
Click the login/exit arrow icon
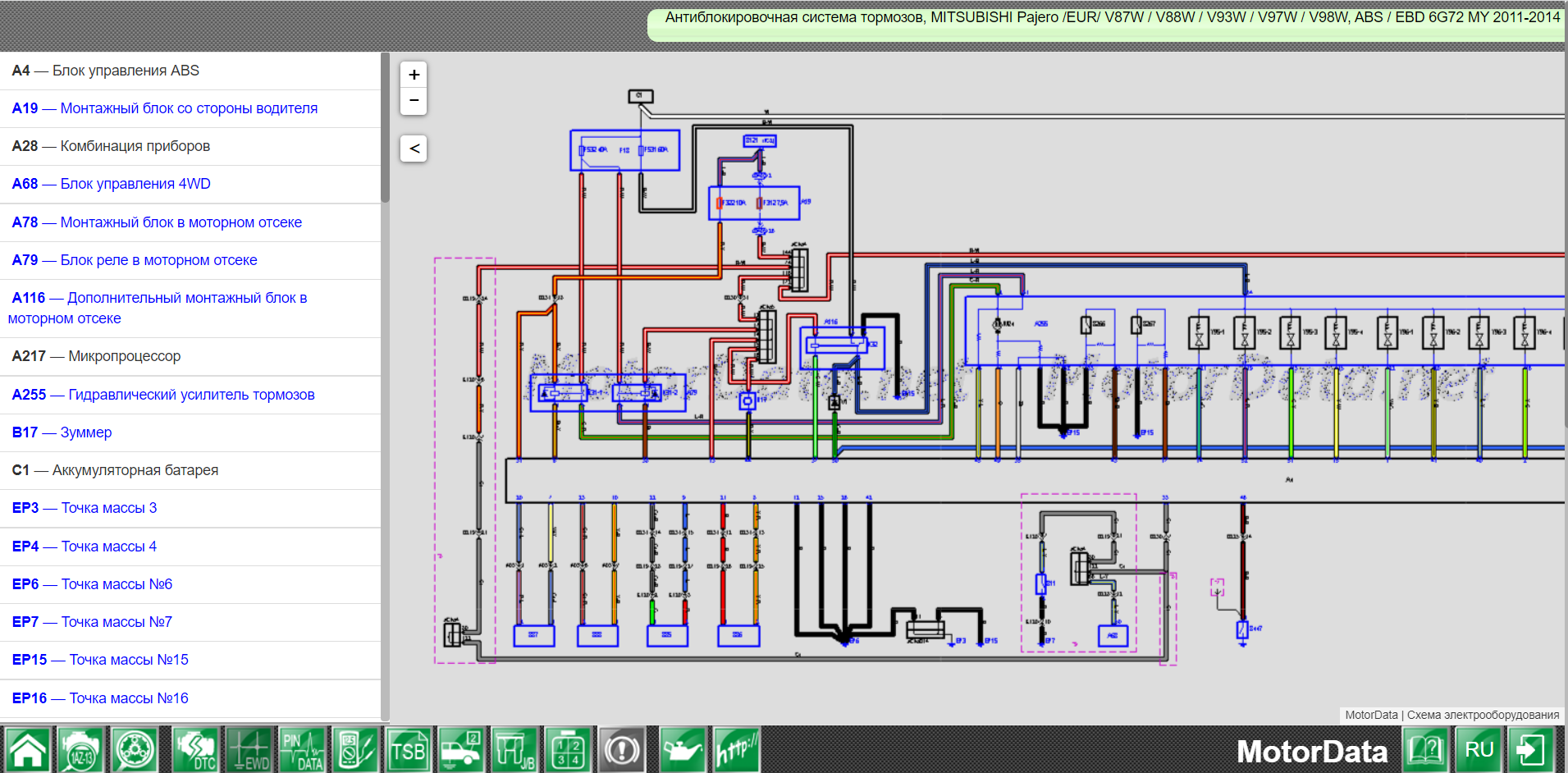coord(1531,749)
